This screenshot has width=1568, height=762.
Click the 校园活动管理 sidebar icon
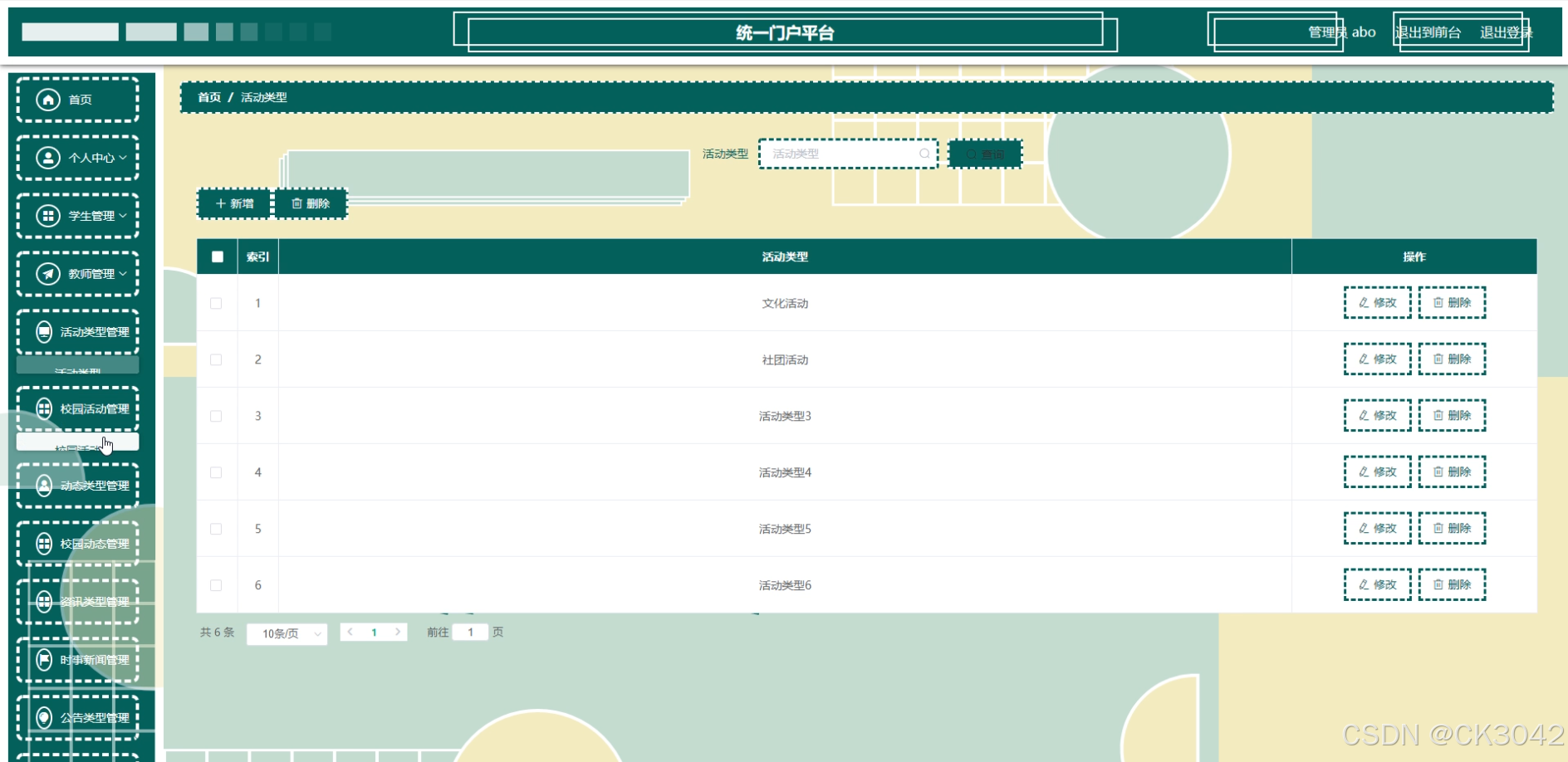[x=43, y=408]
